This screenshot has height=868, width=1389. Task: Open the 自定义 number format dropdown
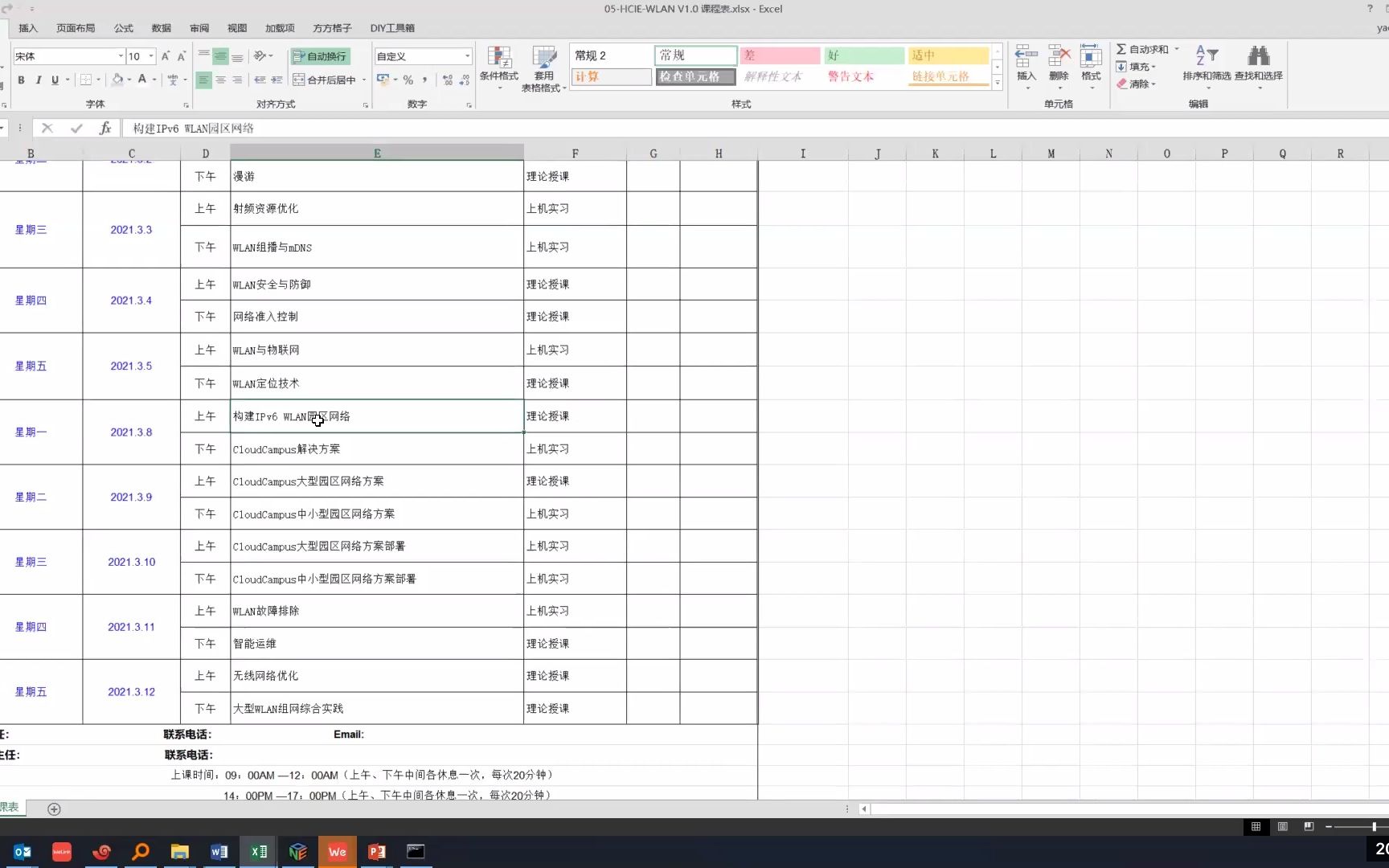[x=467, y=56]
